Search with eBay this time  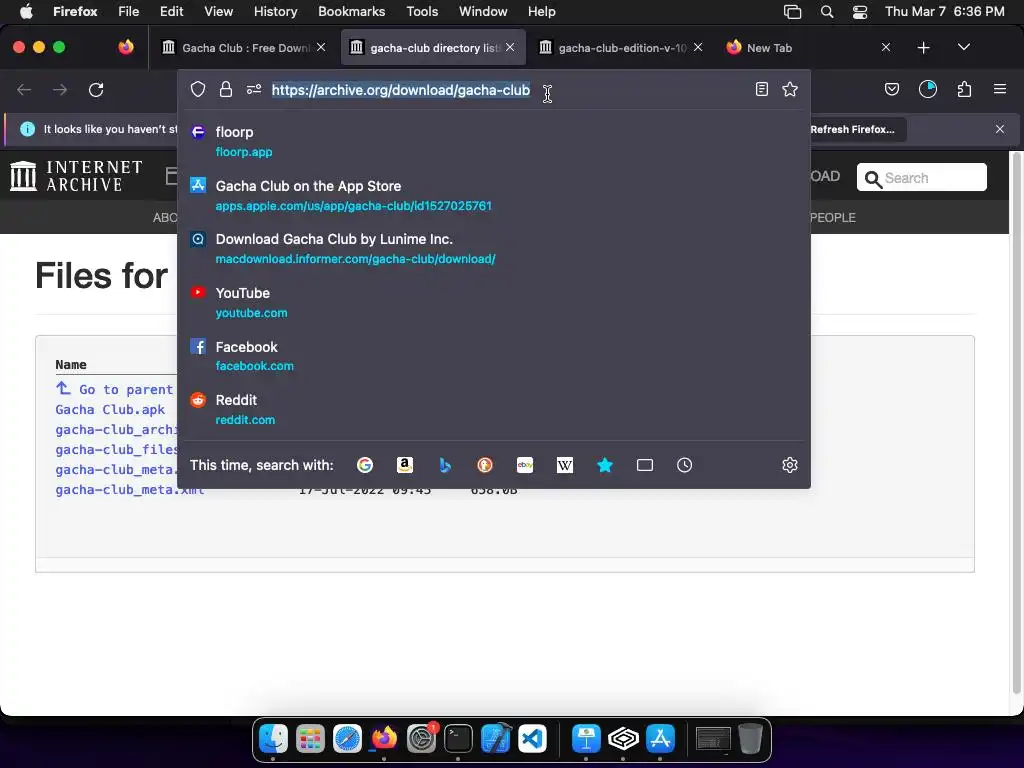pos(525,465)
